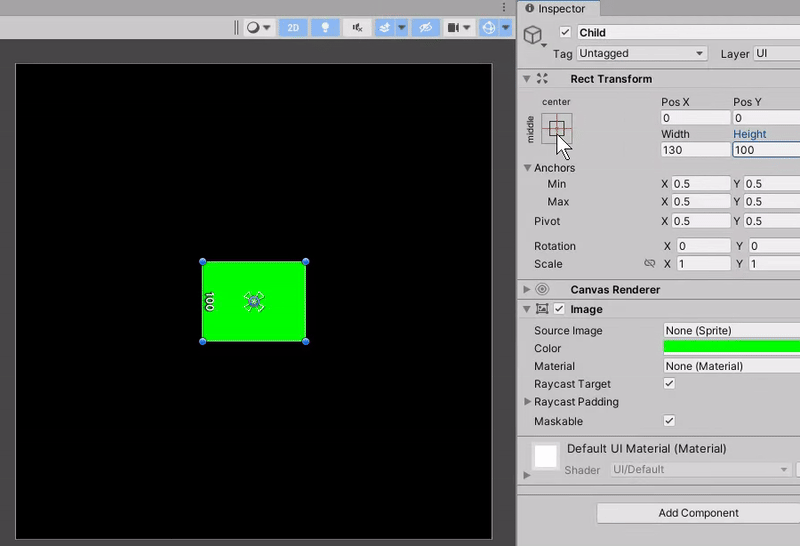Toggle scene audio mute icon
The width and height of the screenshot is (800, 546).
[357, 28]
